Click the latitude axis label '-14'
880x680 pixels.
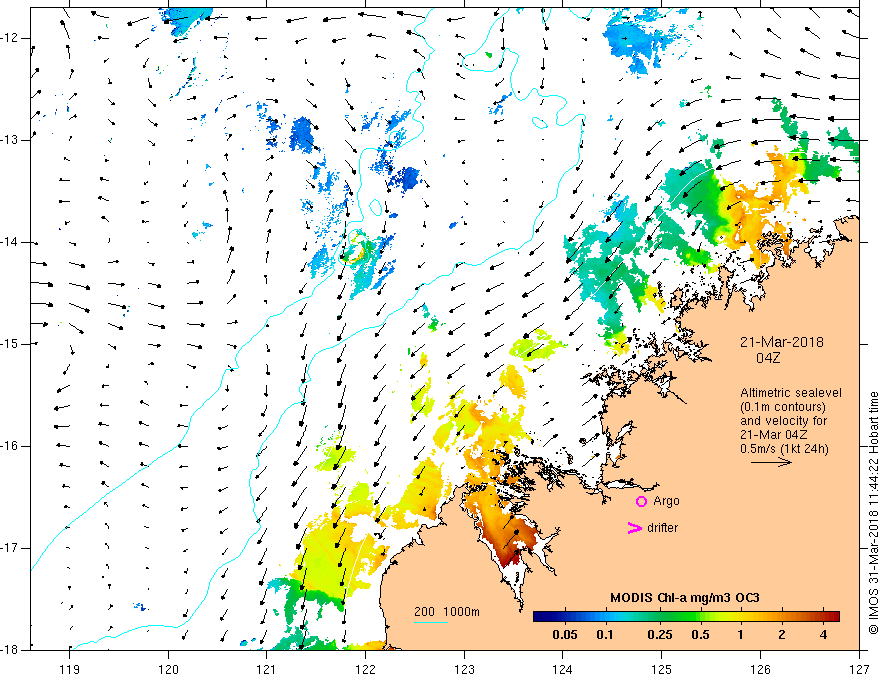click(x=11, y=242)
